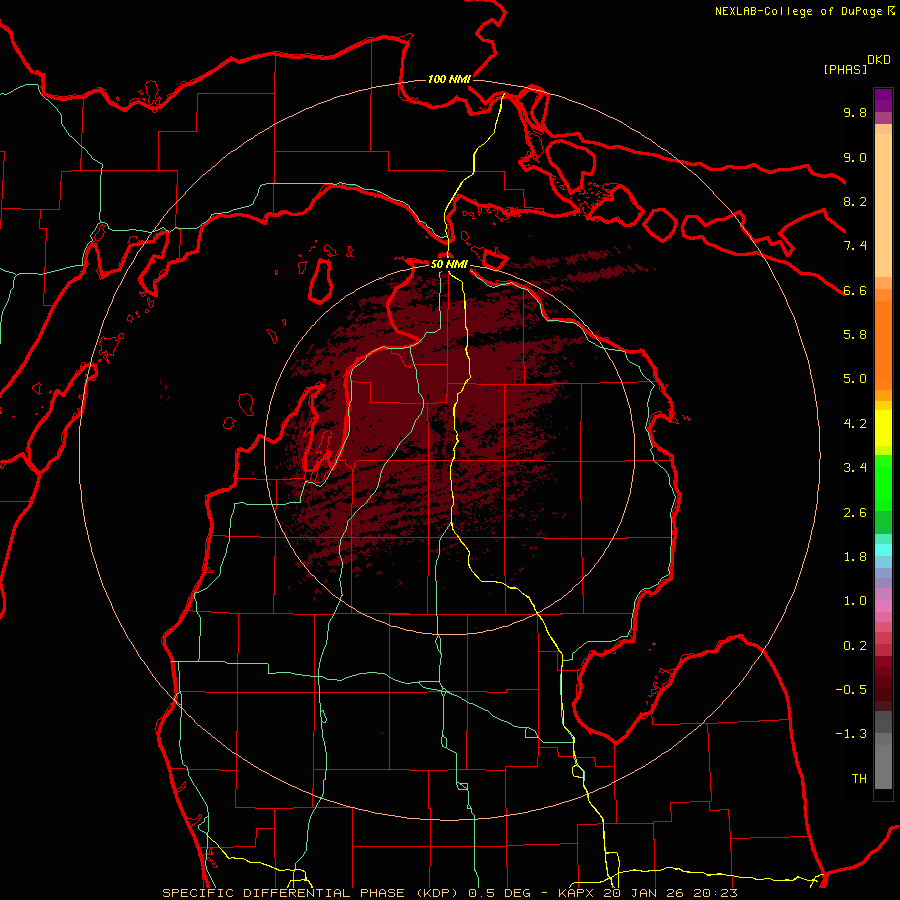Click the 1.8 scale value
This screenshot has height=900, width=900.
point(855,557)
